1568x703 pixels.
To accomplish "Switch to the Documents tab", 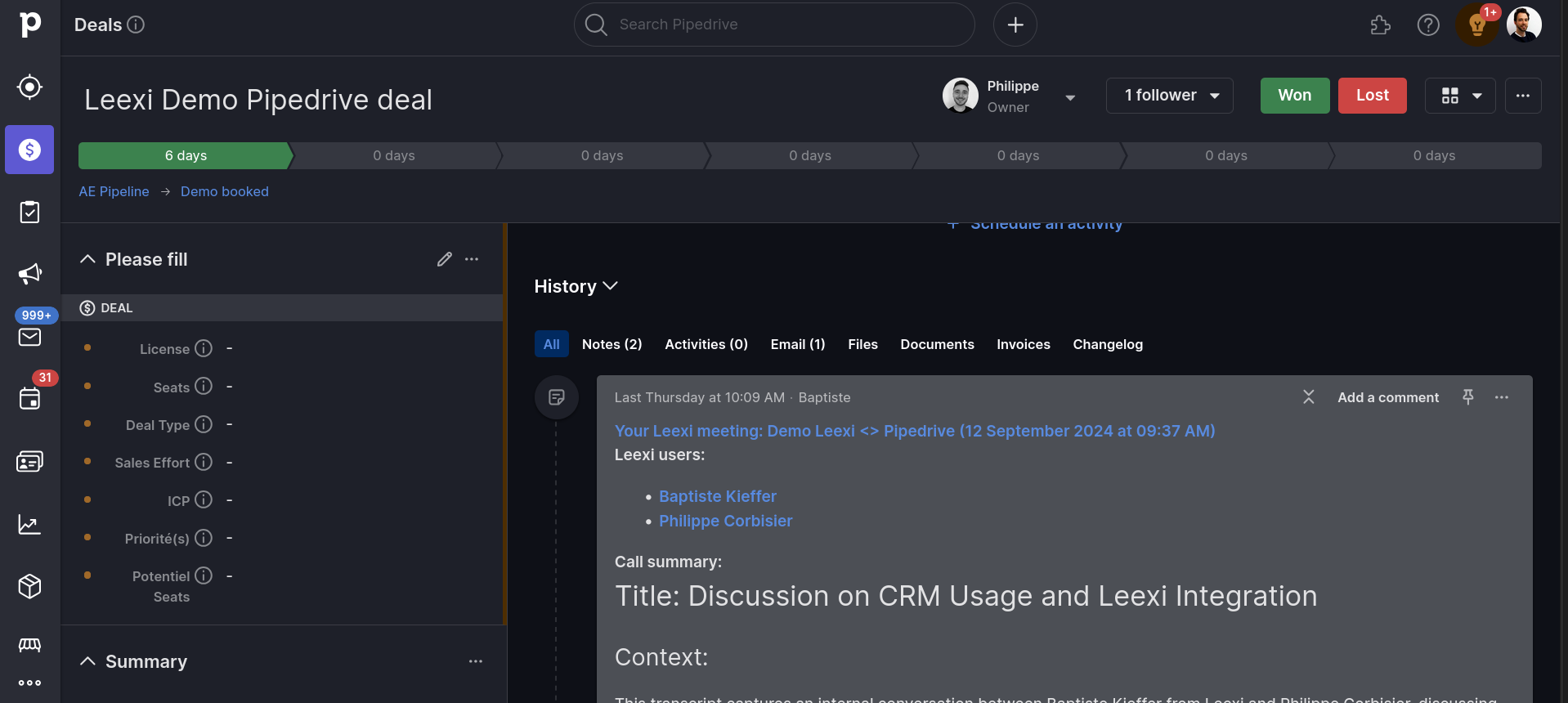I will pos(937,344).
